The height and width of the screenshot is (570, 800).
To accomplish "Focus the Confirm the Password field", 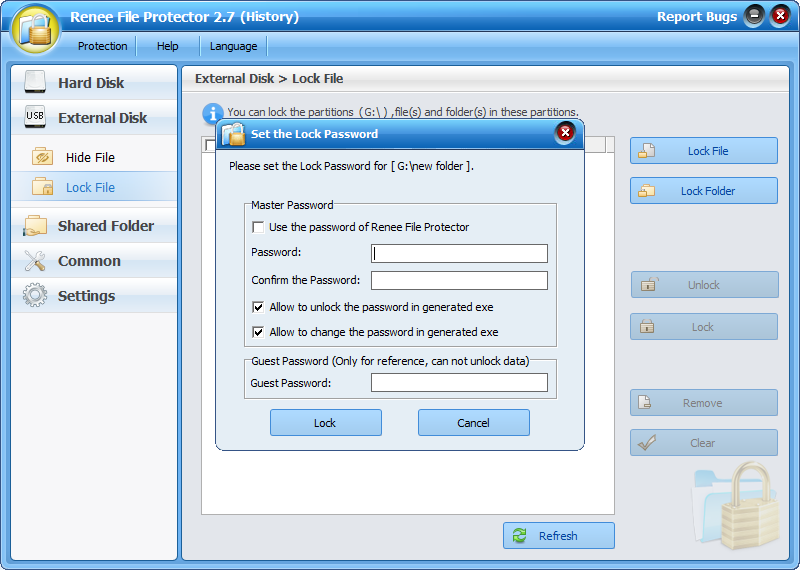I will coord(459,280).
